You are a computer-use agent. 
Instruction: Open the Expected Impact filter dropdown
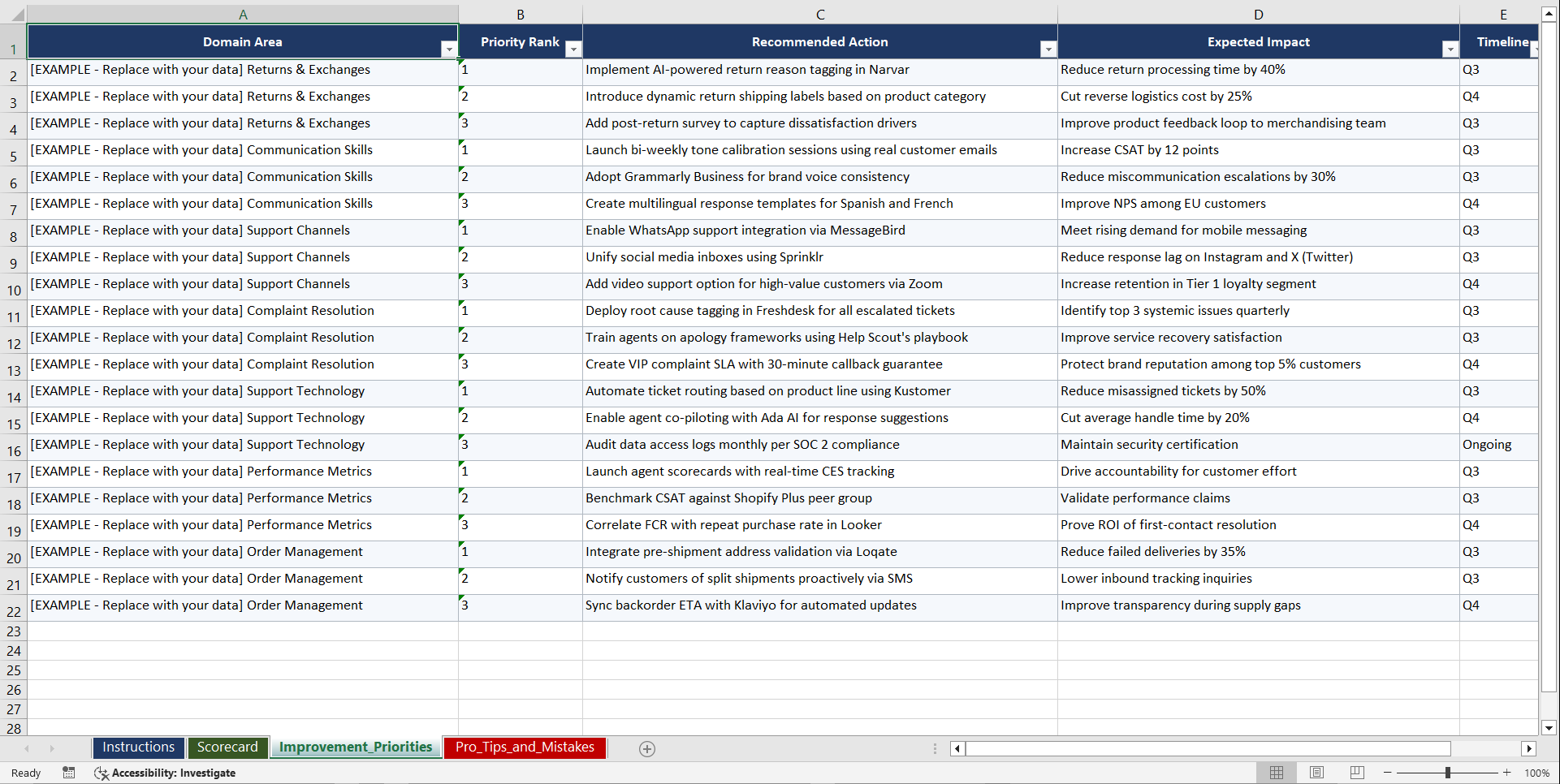tap(1450, 49)
